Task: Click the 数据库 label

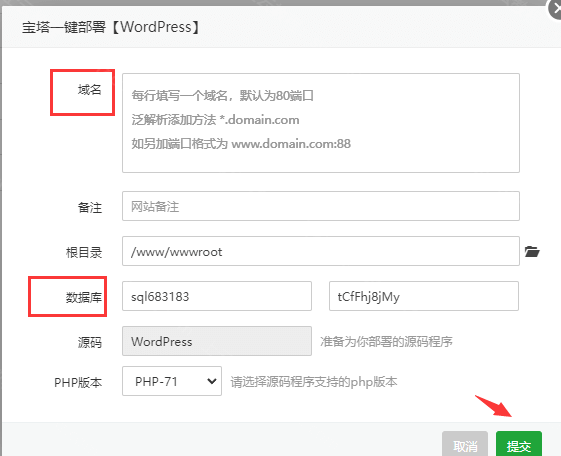Action: 84,297
